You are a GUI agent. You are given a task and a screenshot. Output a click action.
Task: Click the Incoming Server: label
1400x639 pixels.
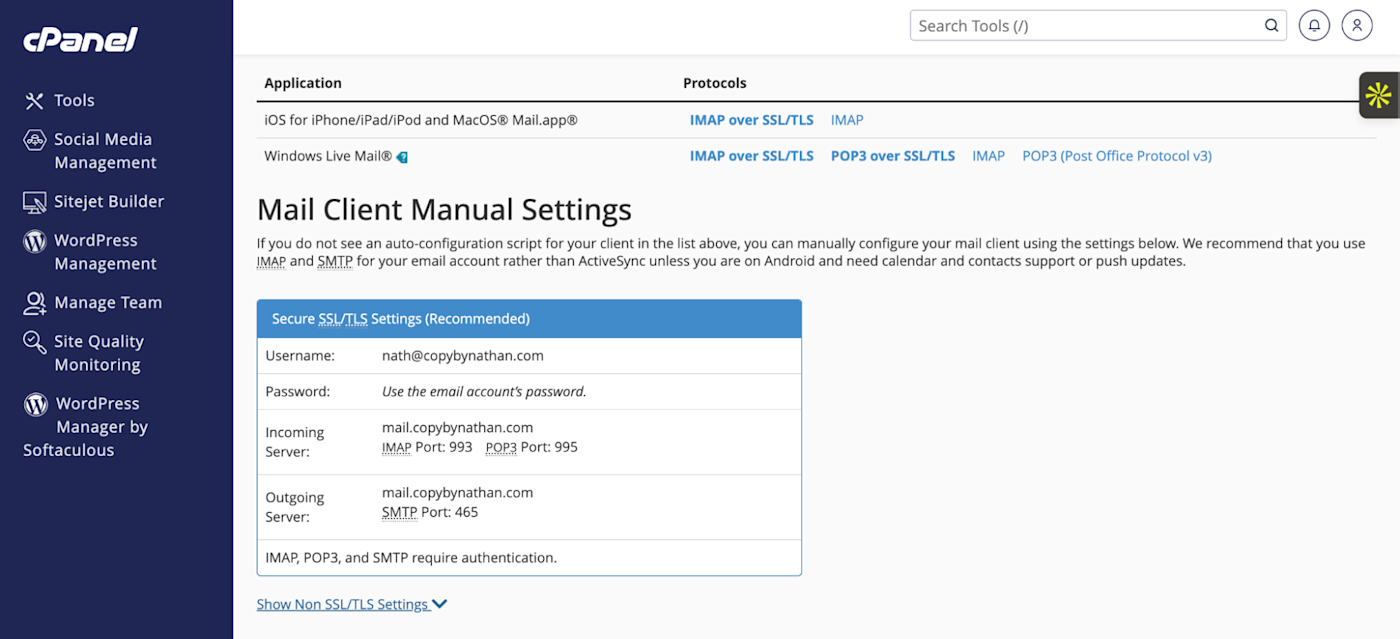tap(295, 442)
